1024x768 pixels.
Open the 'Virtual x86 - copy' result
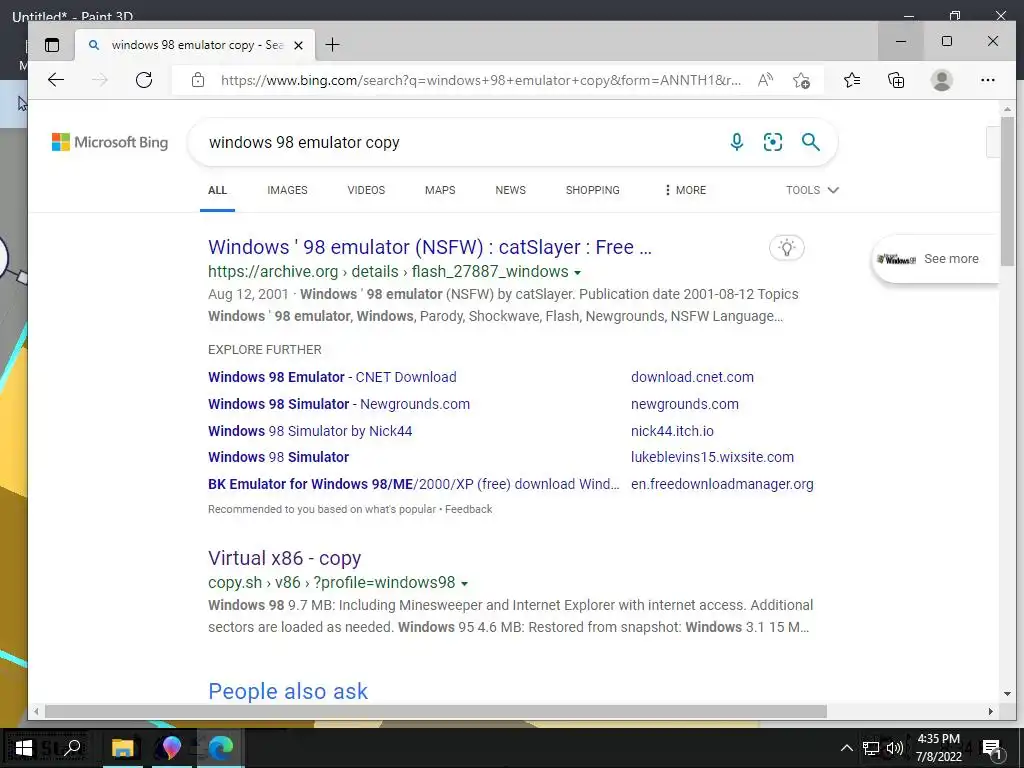point(285,558)
